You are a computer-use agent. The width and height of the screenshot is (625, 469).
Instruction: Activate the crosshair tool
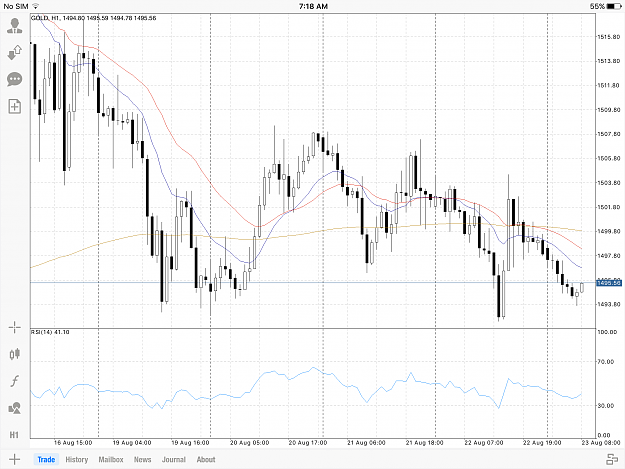click(x=14, y=328)
